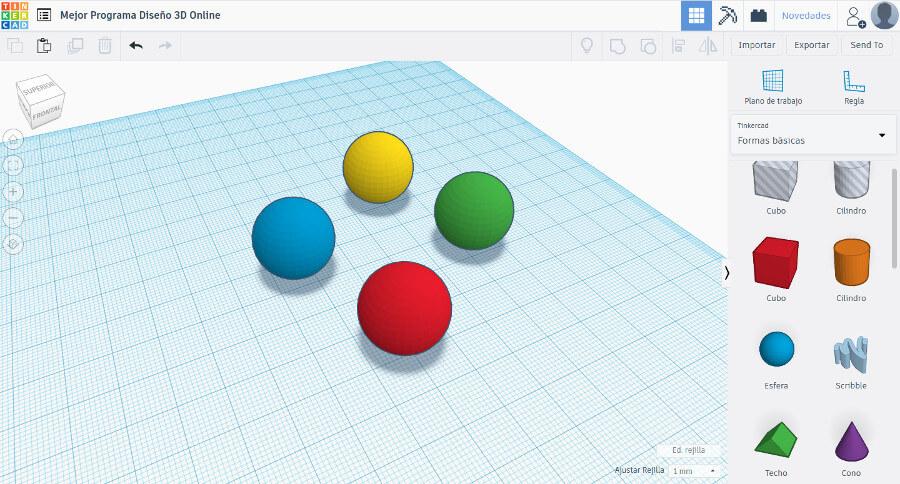Switch to the 3D design grid view
900x484 pixels.
pyautogui.click(x=696, y=15)
